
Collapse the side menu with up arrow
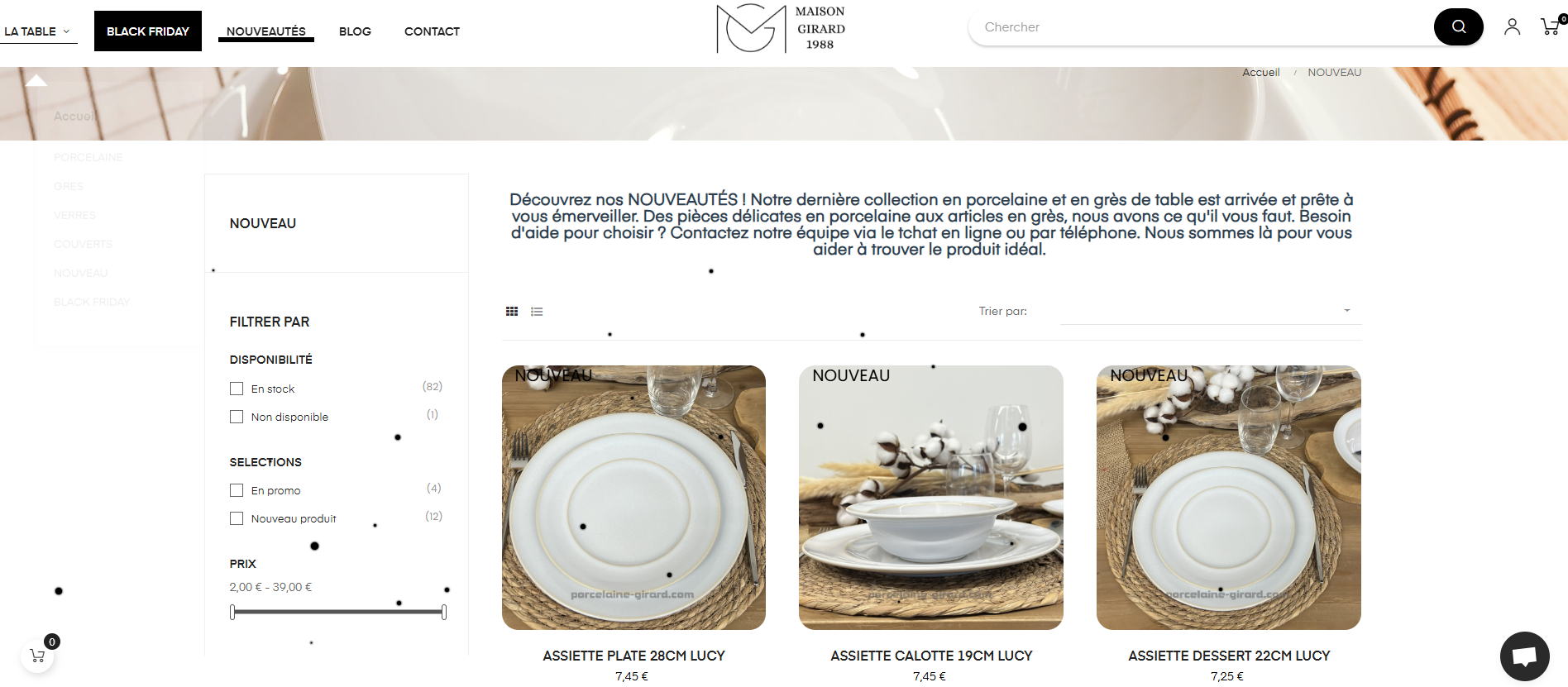point(36,80)
